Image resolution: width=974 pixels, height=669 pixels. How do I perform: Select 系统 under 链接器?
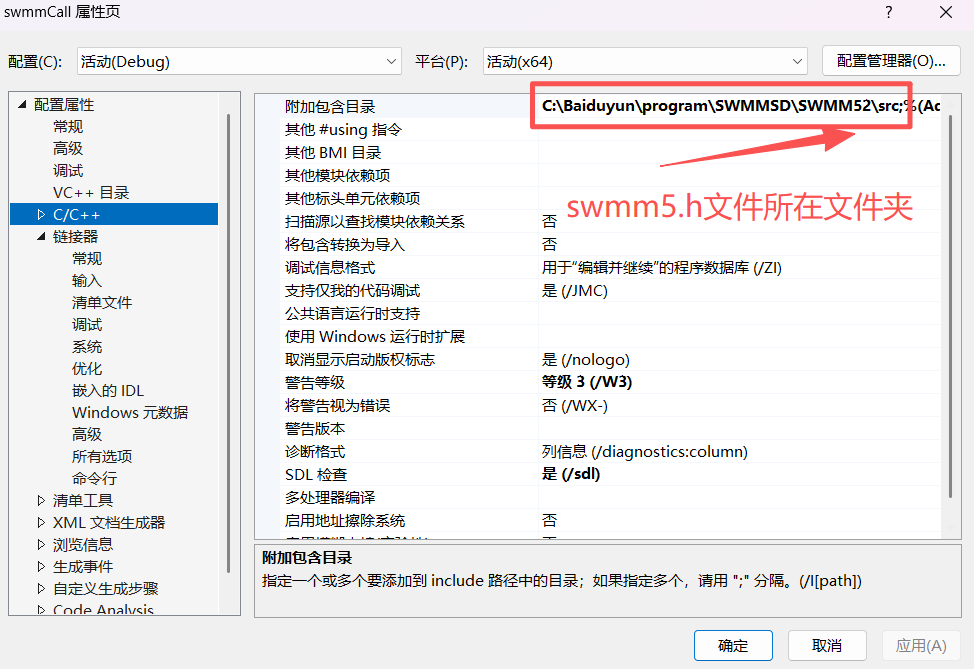pos(86,347)
